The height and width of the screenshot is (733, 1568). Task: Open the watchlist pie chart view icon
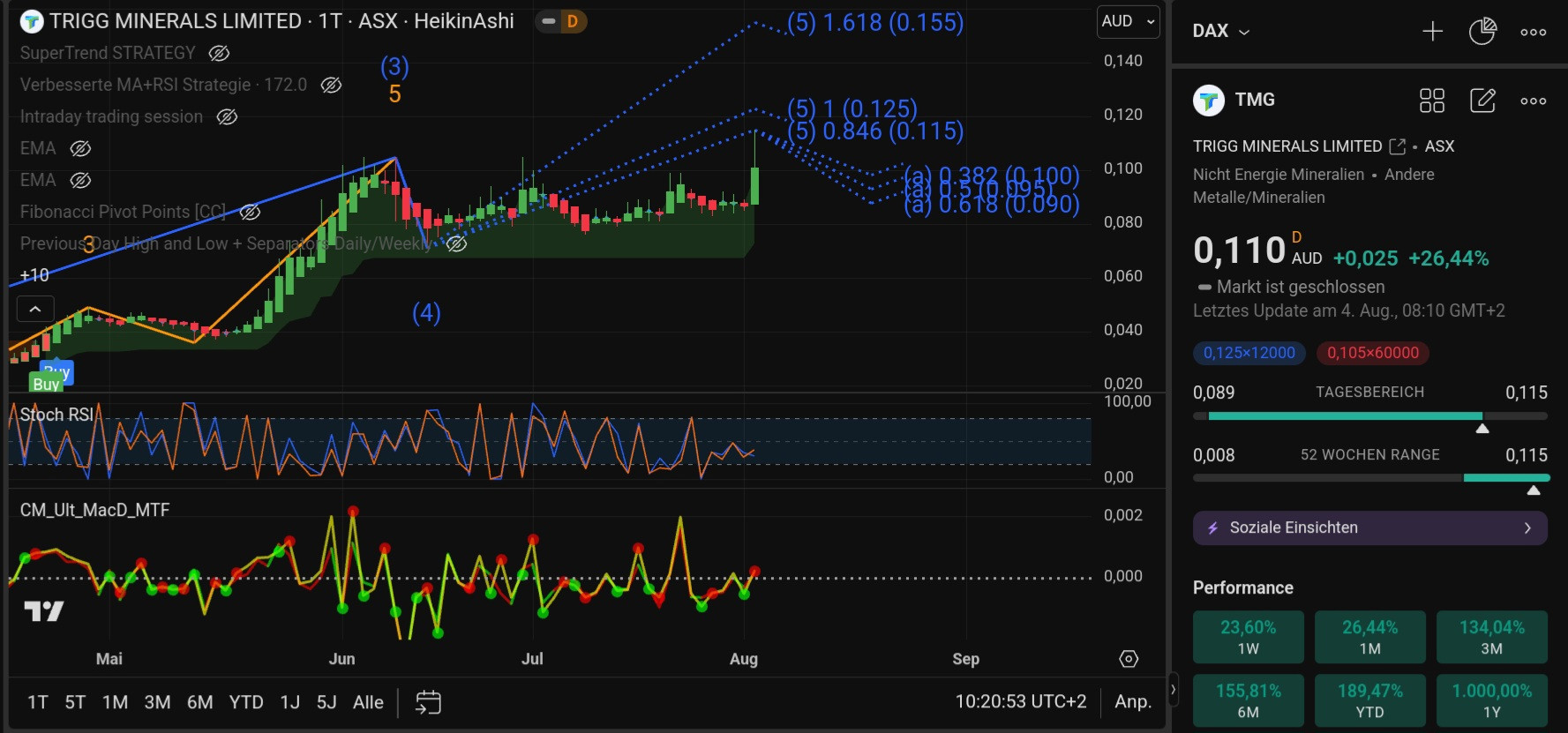pos(1482,32)
